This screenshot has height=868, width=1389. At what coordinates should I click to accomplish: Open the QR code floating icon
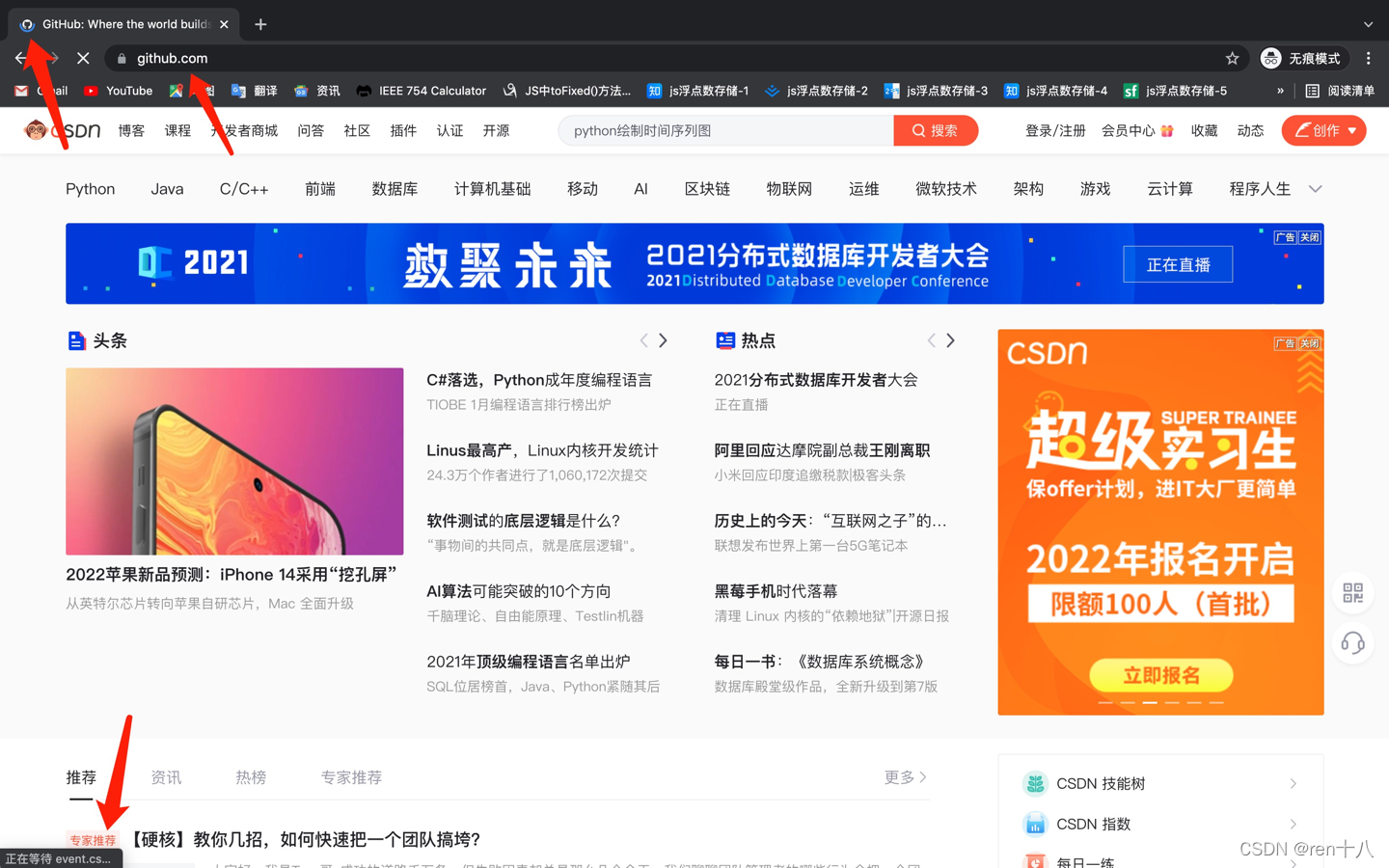(x=1352, y=592)
